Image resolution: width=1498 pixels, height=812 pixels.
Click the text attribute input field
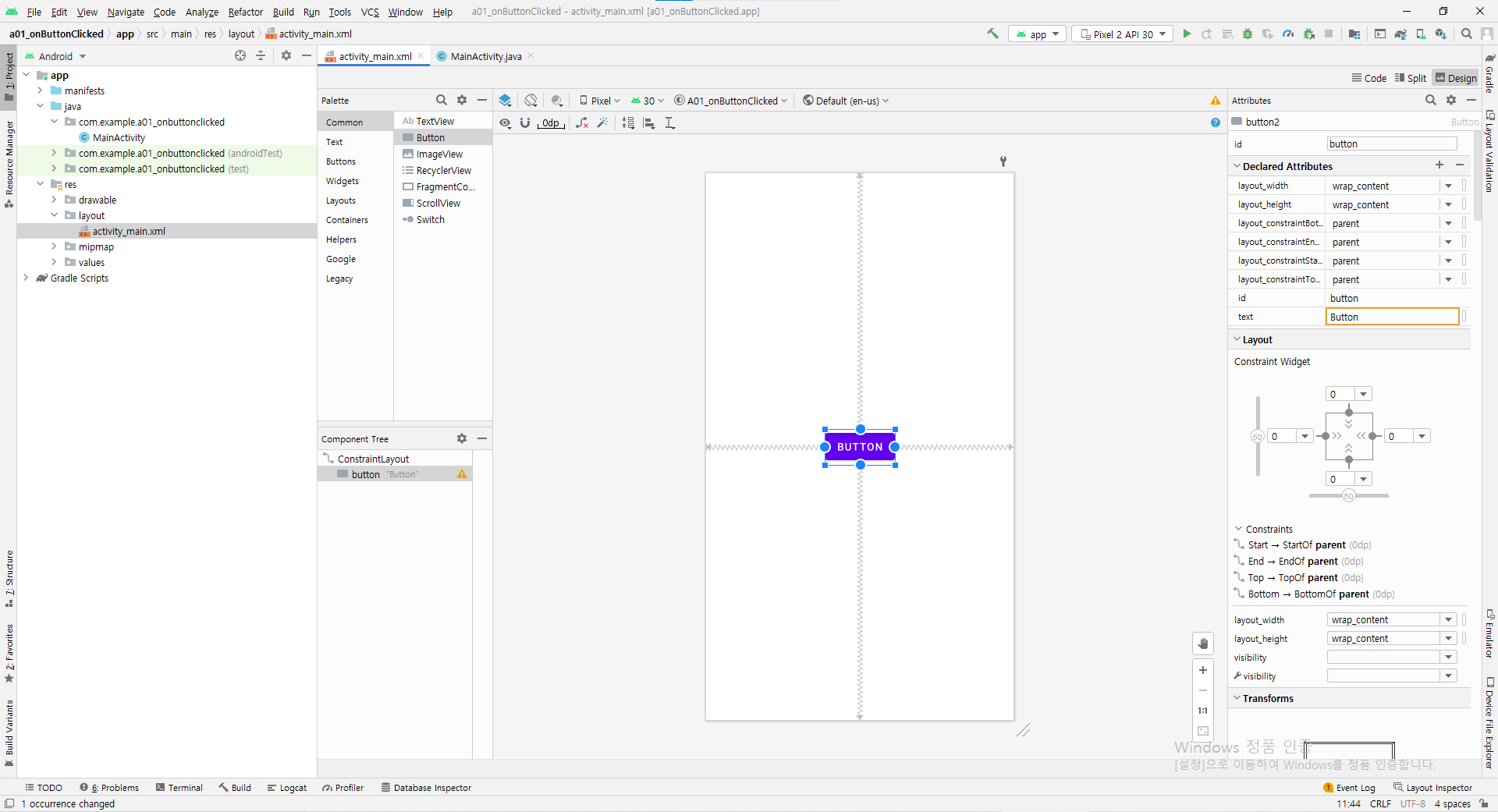click(x=1393, y=317)
